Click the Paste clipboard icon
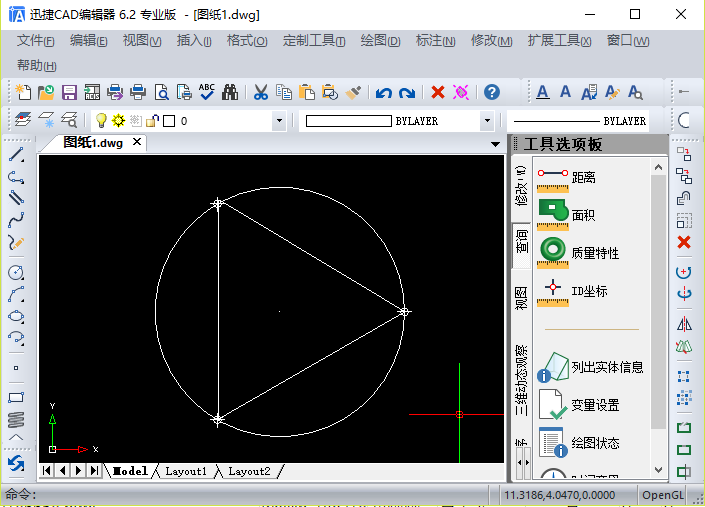Image resolution: width=705 pixels, height=507 pixels. (307, 92)
